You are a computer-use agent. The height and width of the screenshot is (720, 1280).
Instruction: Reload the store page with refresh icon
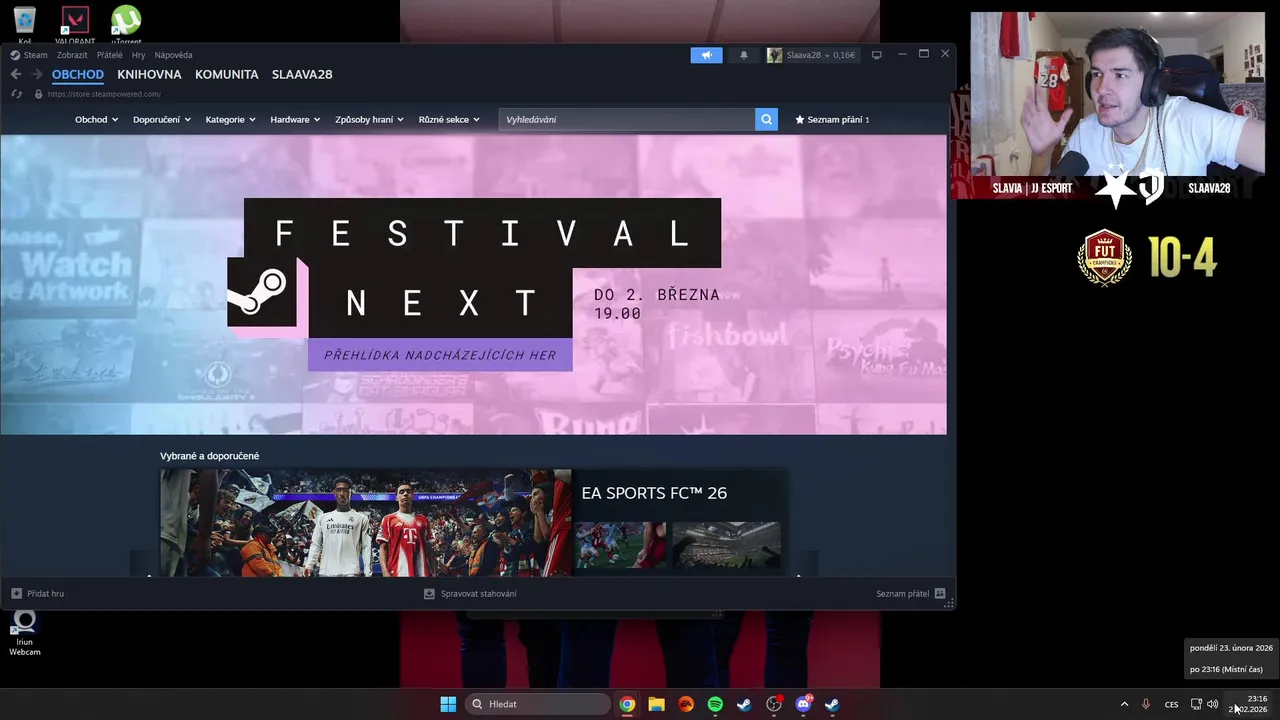pyautogui.click(x=16, y=94)
